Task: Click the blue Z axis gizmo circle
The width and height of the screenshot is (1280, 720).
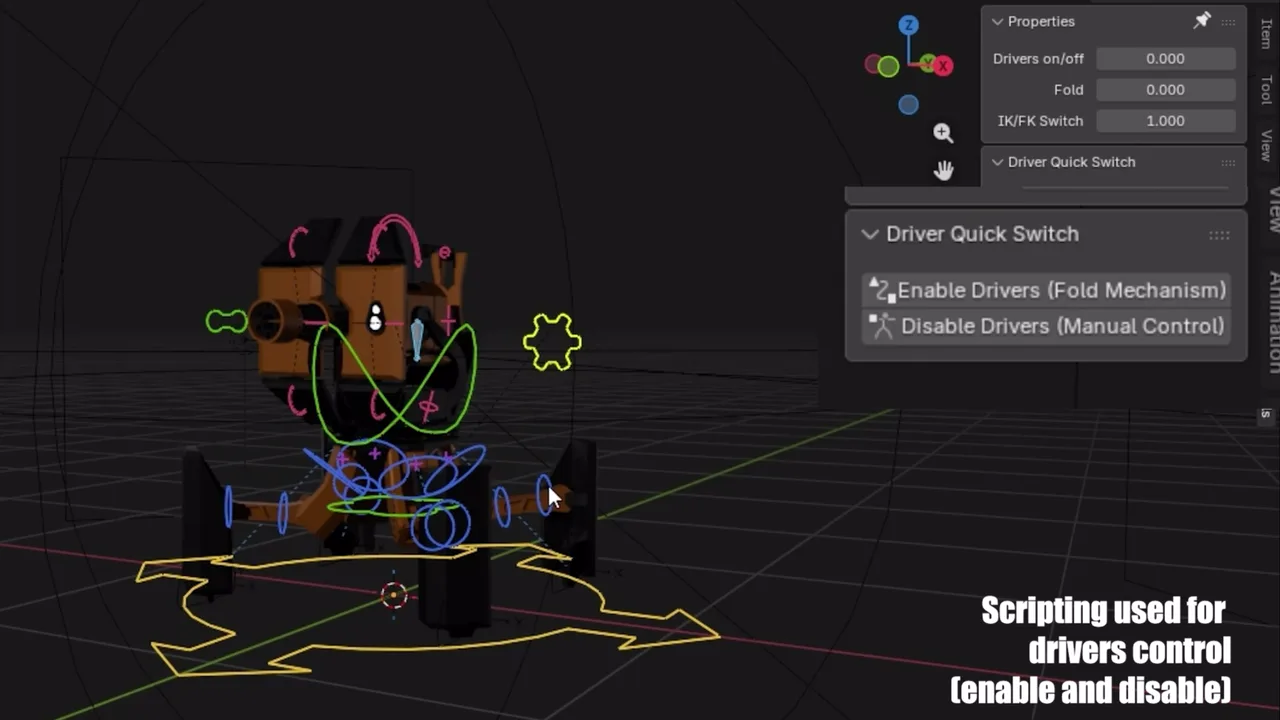Action: click(908, 26)
